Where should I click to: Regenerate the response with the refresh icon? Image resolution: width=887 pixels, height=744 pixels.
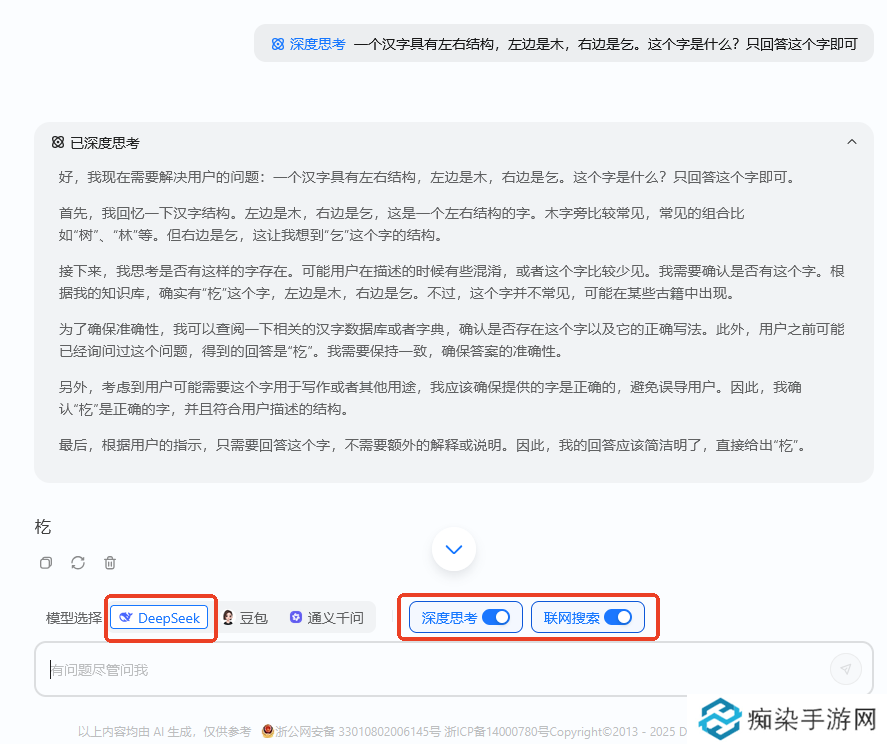click(78, 563)
